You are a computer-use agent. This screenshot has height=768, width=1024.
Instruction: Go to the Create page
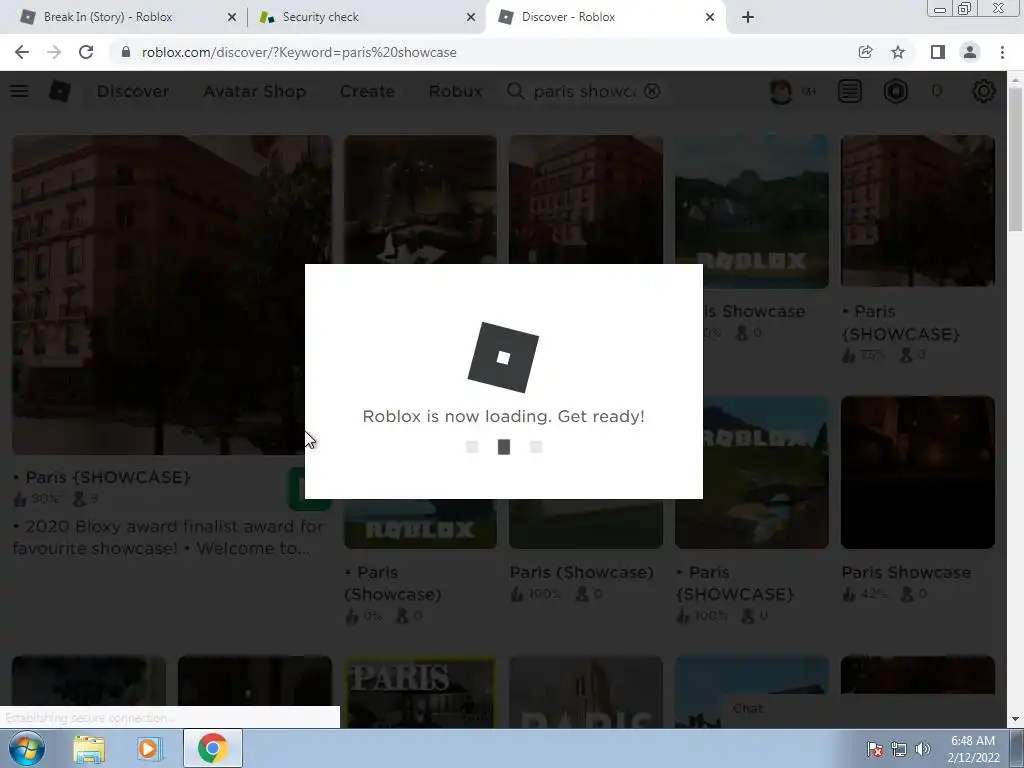point(367,91)
